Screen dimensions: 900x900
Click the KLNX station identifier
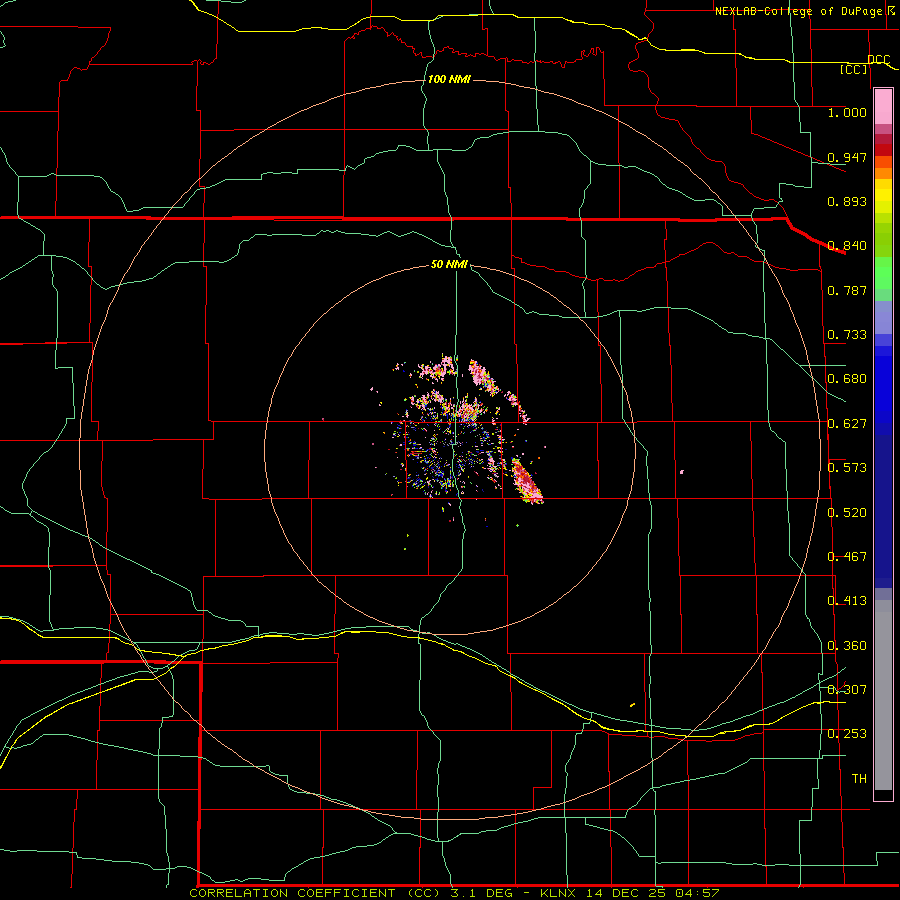[560, 893]
